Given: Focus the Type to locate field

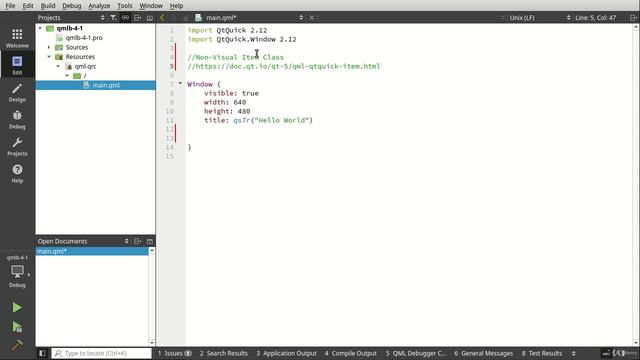Looking at the screenshot, I should [x=102, y=353].
